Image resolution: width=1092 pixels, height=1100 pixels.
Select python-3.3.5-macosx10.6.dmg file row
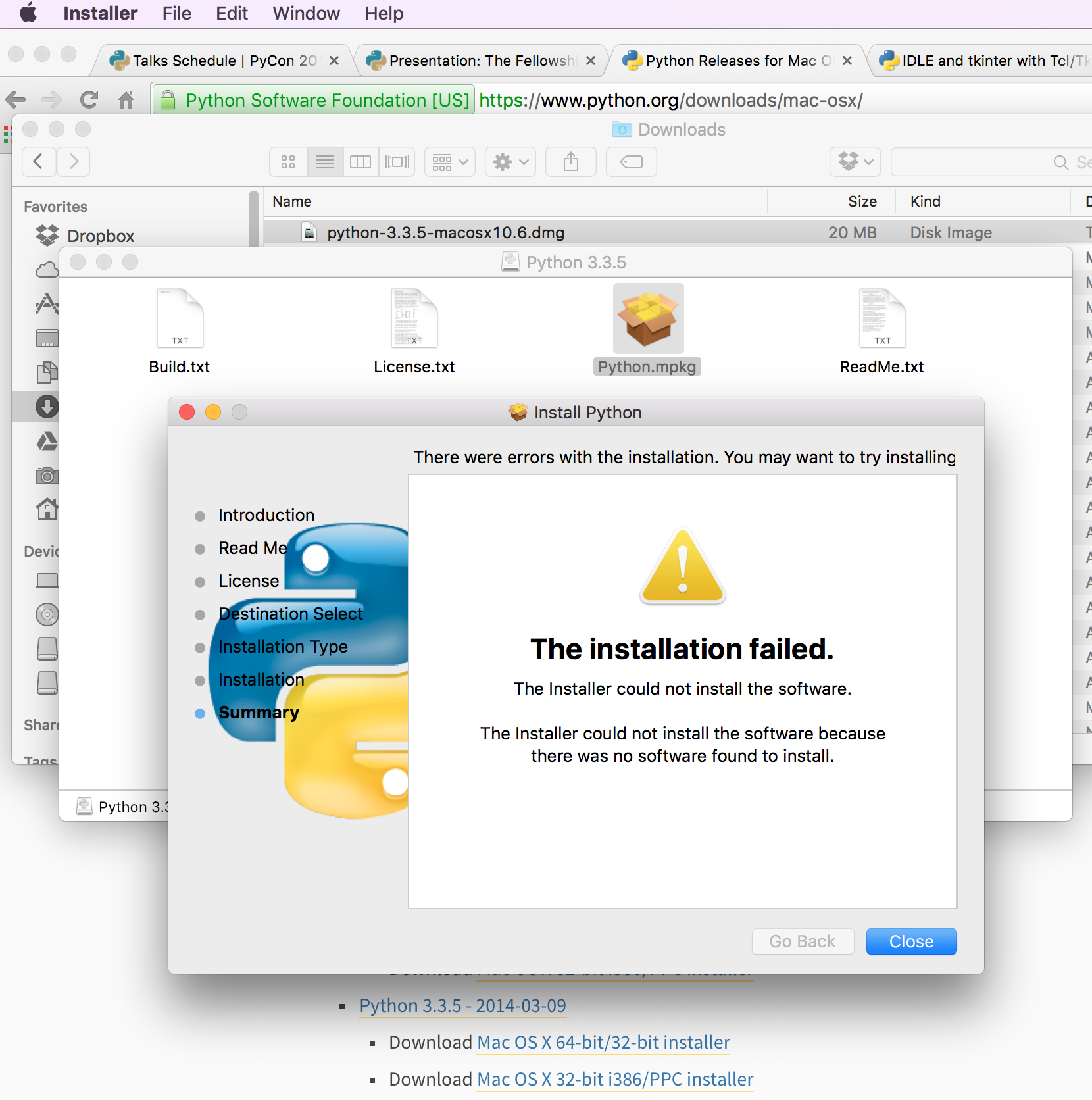(678, 232)
